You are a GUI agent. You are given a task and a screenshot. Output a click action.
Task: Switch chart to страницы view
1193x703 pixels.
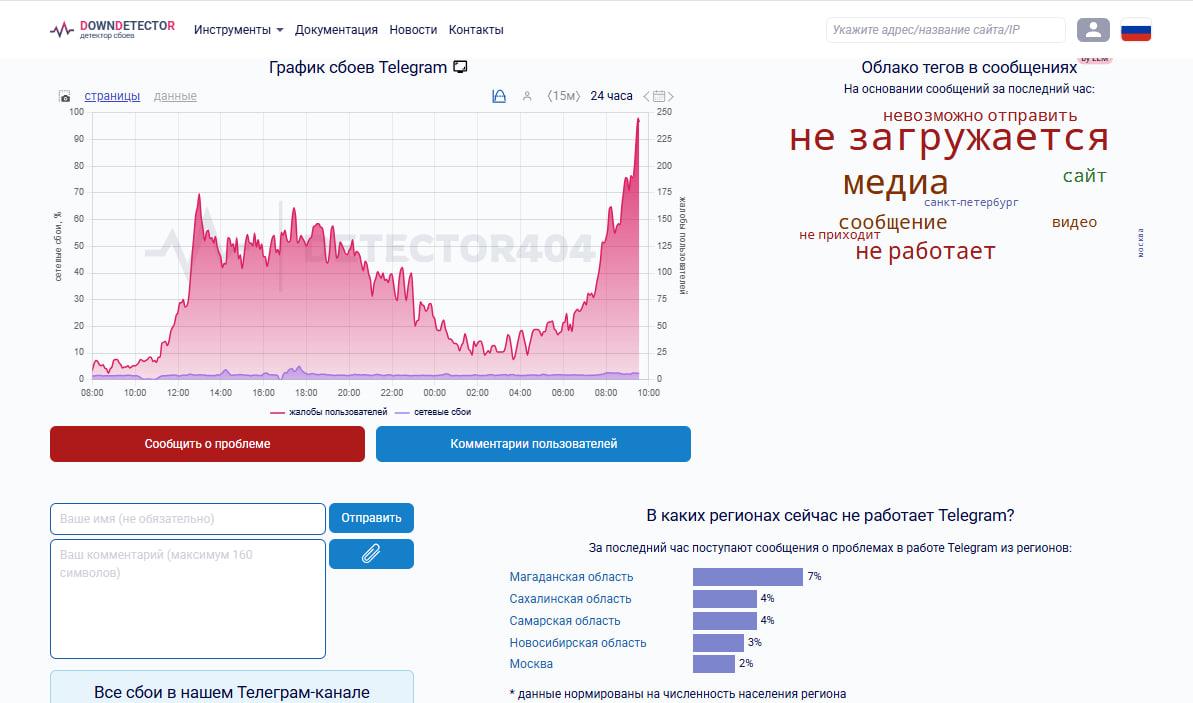112,96
